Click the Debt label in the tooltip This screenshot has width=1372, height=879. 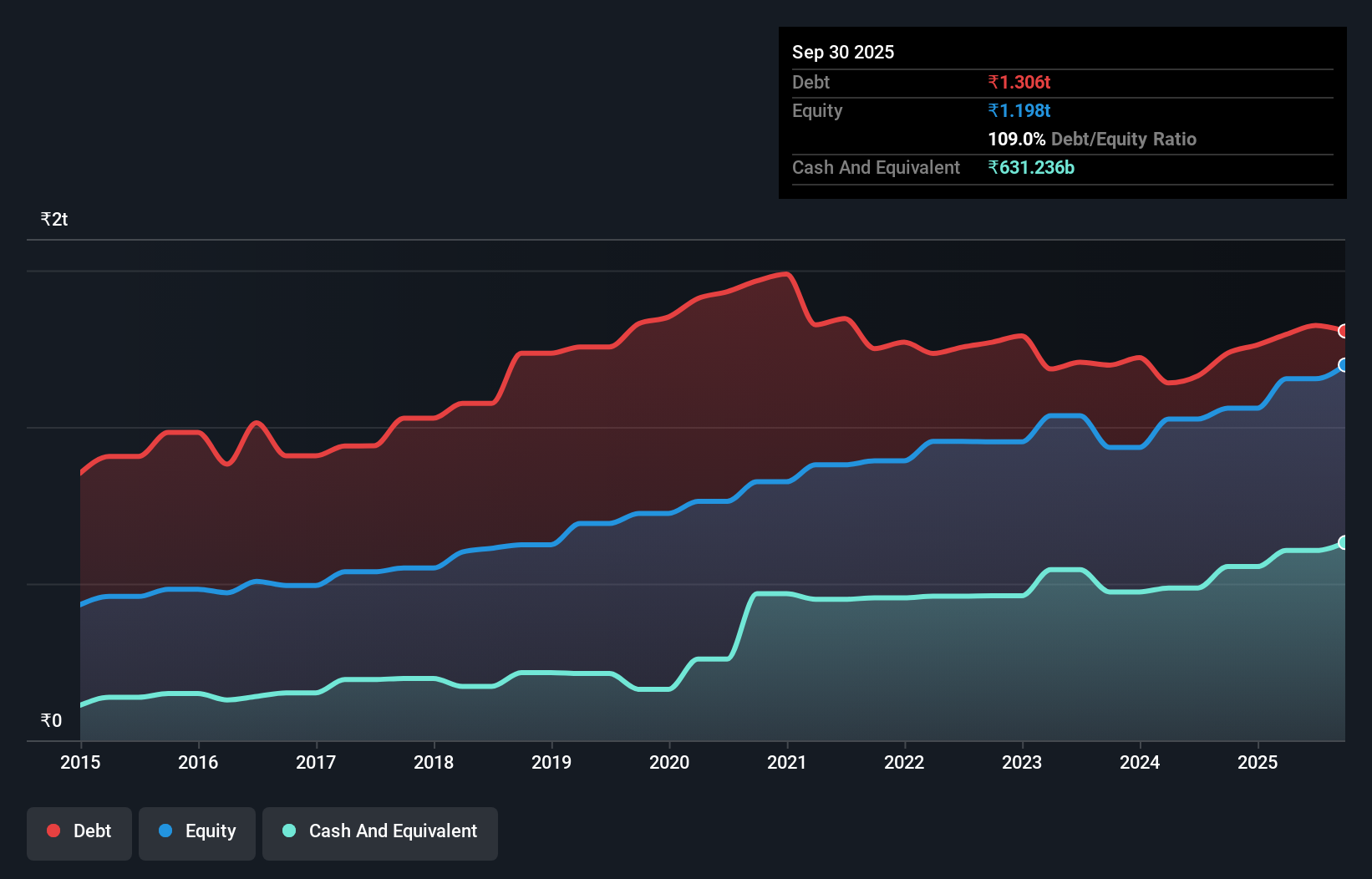(x=810, y=82)
